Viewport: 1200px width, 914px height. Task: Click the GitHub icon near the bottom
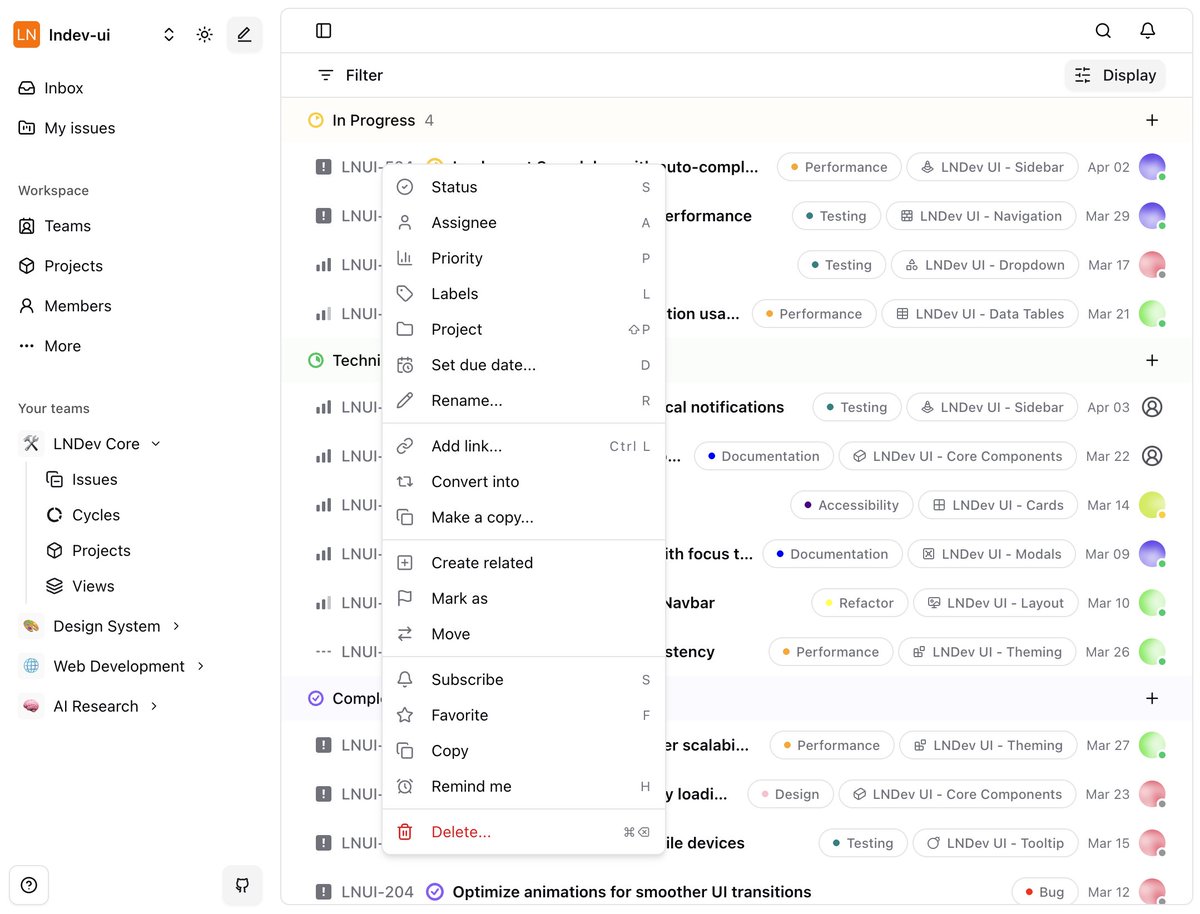click(242, 884)
